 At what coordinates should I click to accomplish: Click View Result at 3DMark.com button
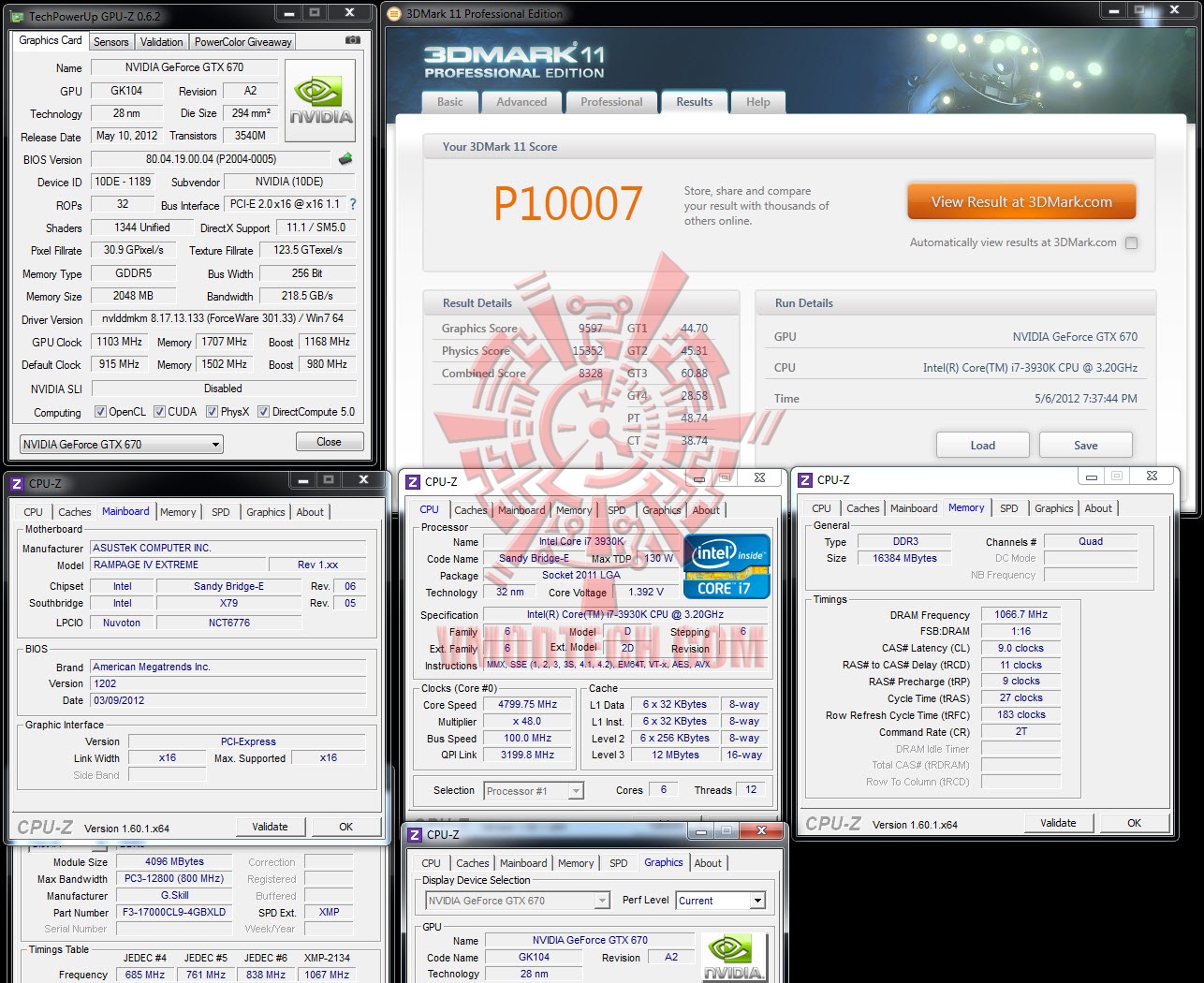tap(1021, 202)
